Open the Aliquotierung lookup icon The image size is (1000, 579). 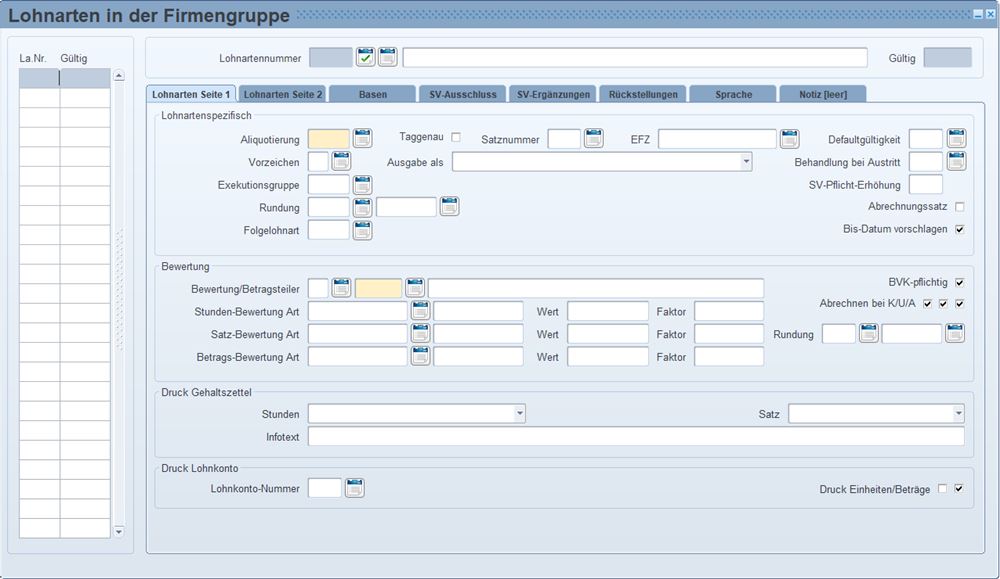point(362,138)
